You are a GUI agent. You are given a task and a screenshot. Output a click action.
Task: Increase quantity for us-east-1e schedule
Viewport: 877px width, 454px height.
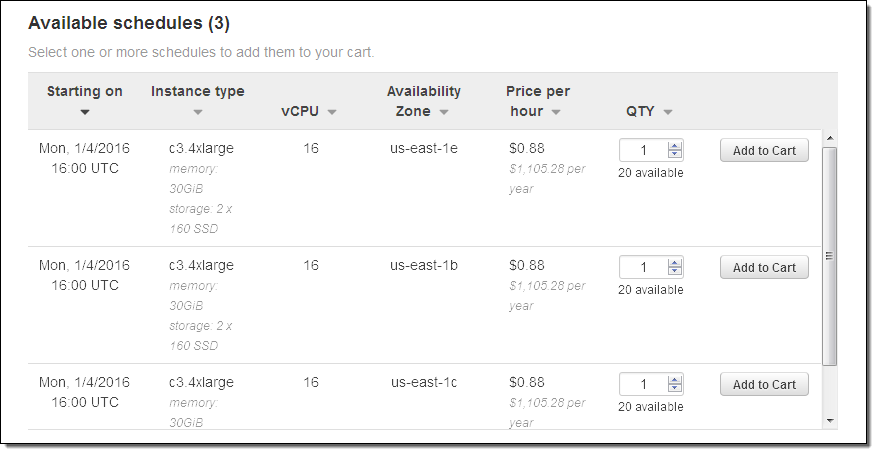675,146
